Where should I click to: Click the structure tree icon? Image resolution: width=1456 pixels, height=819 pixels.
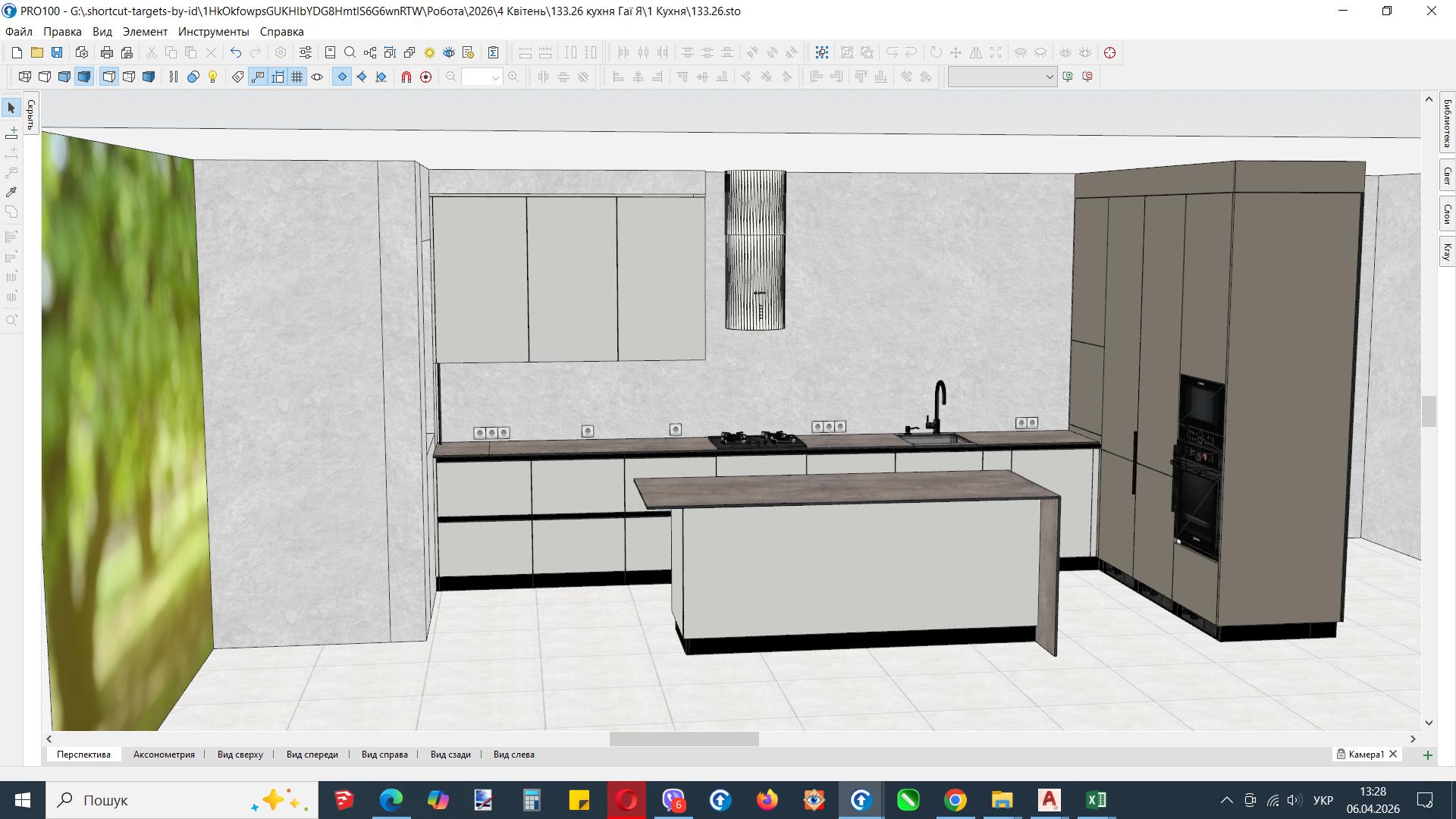(x=370, y=52)
